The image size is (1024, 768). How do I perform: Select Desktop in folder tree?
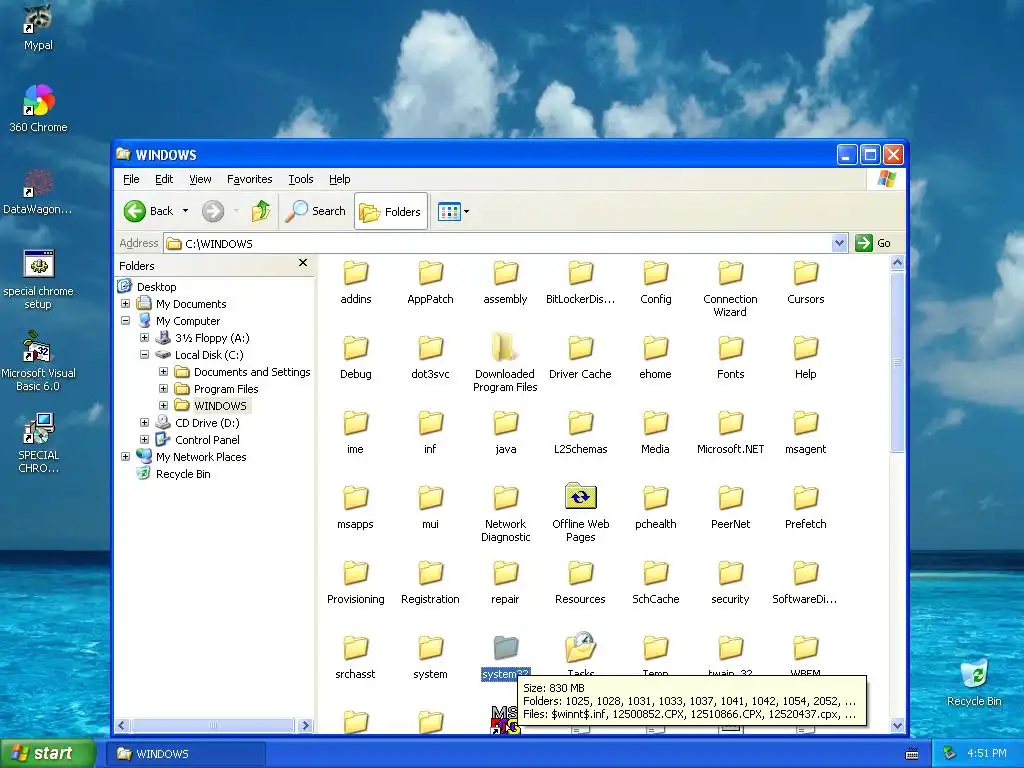click(156, 287)
